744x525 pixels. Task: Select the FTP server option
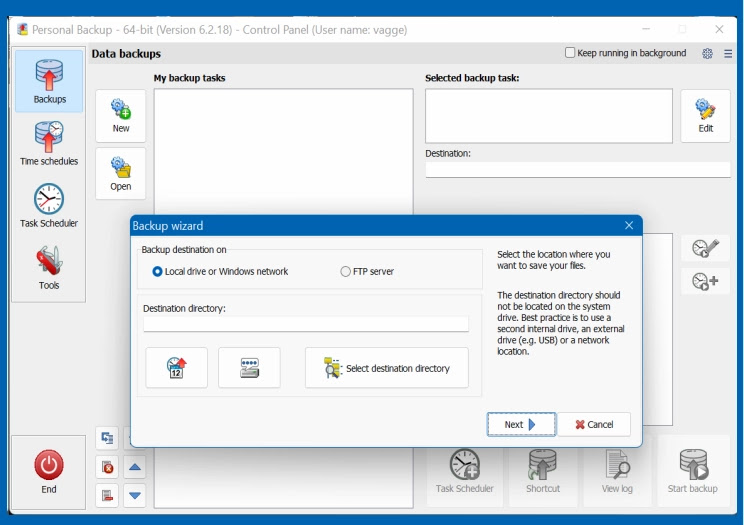(x=367, y=272)
